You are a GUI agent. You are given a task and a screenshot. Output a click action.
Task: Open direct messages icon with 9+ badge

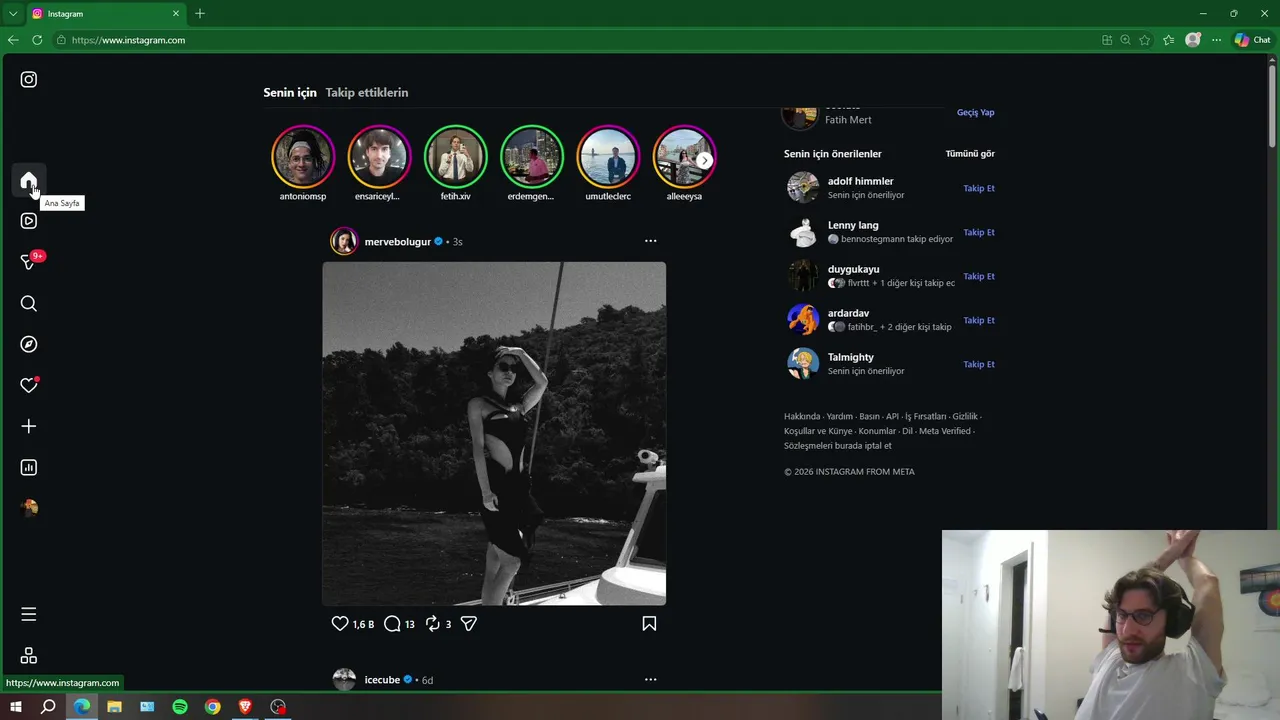click(x=29, y=262)
